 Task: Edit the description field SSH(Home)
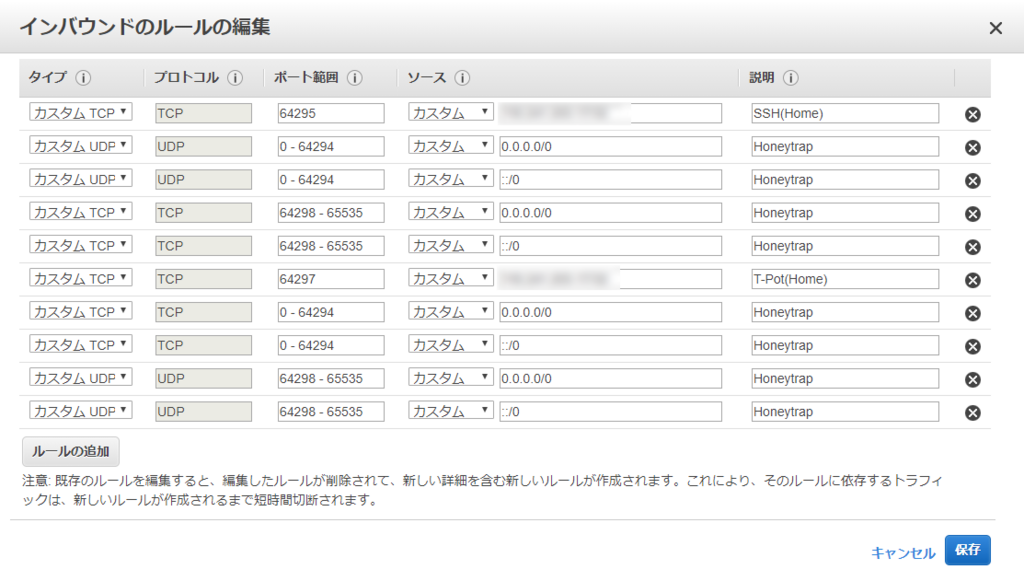[845, 113]
